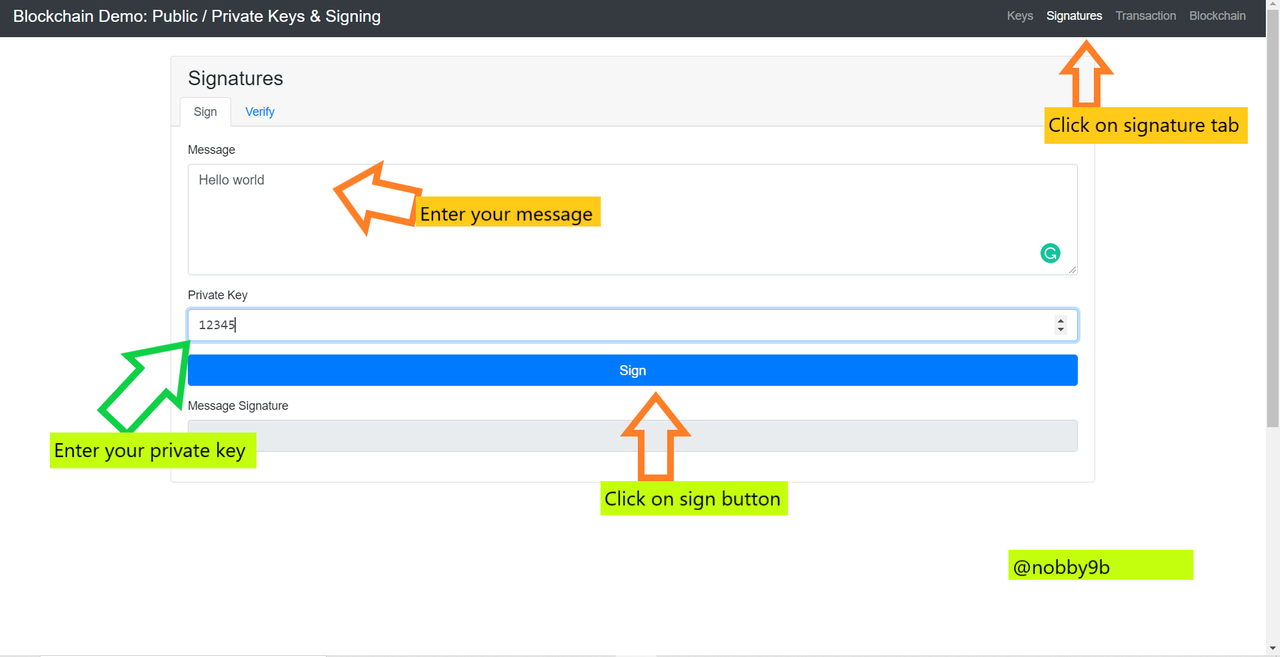
Task: Select the Sign tab
Action: (x=205, y=112)
